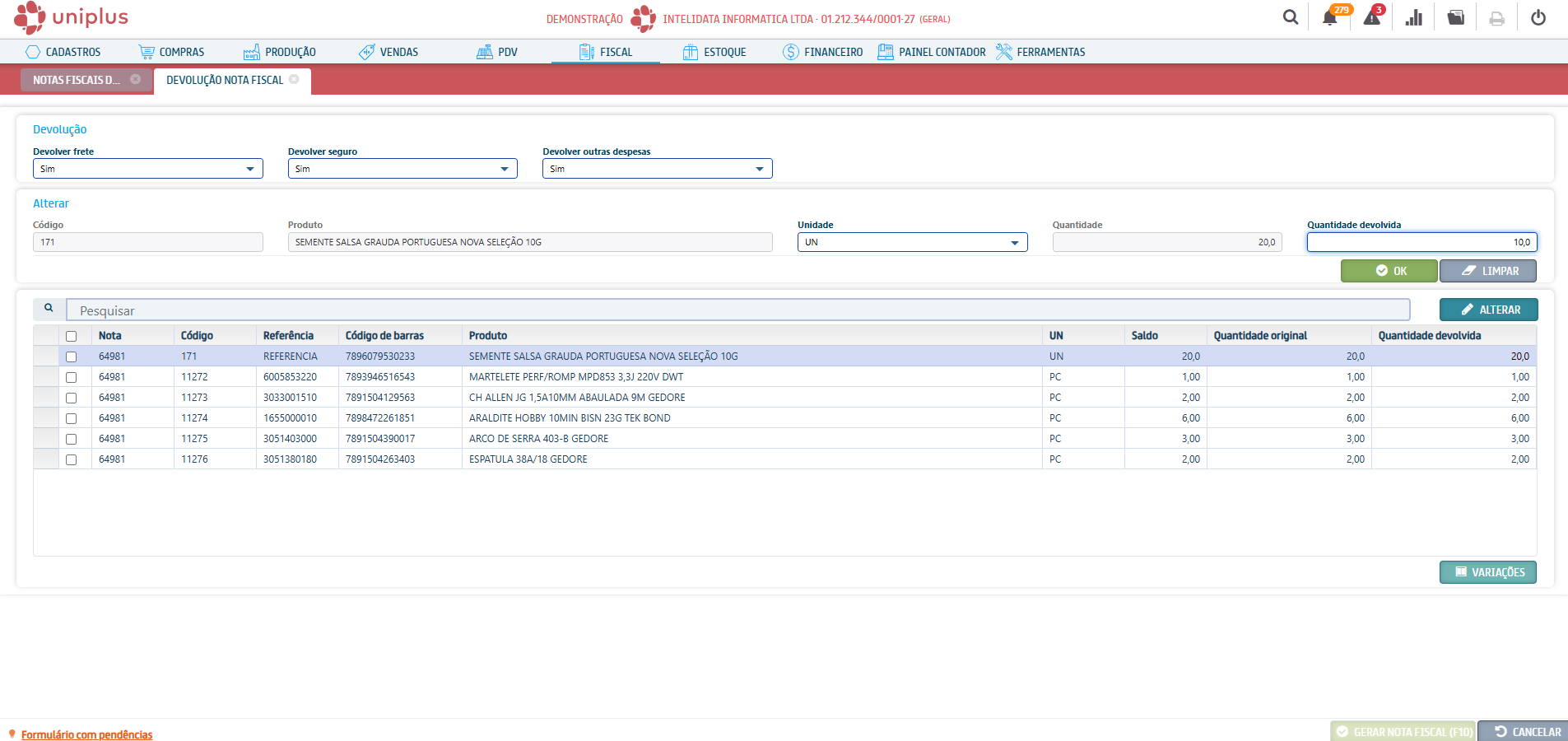Viewport: 1568px width, 741px height.
Task: Check the row for ESPATULA 38A/18 GEDORE
Action: click(x=72, y=459)
